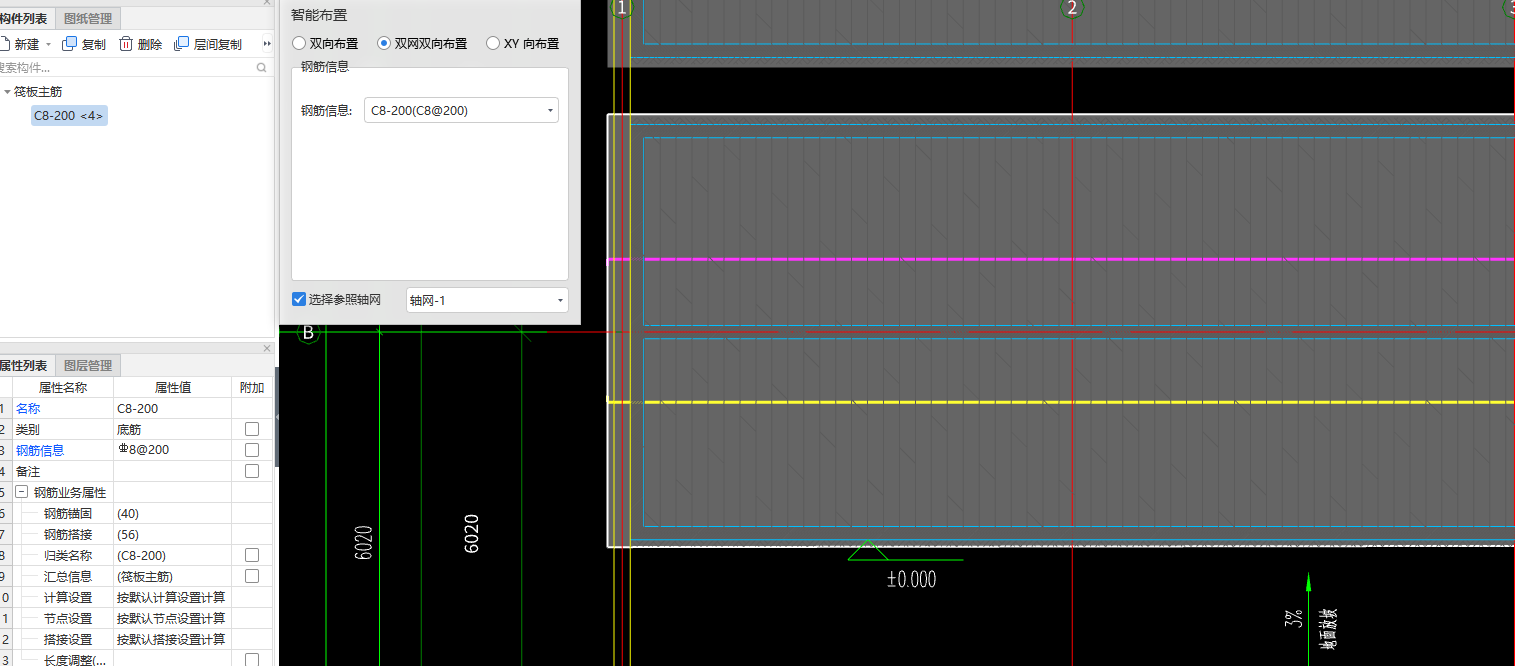
Task: Click the 节点设置 value 按默认节点设置计算
Action: [x=172, y=618]
